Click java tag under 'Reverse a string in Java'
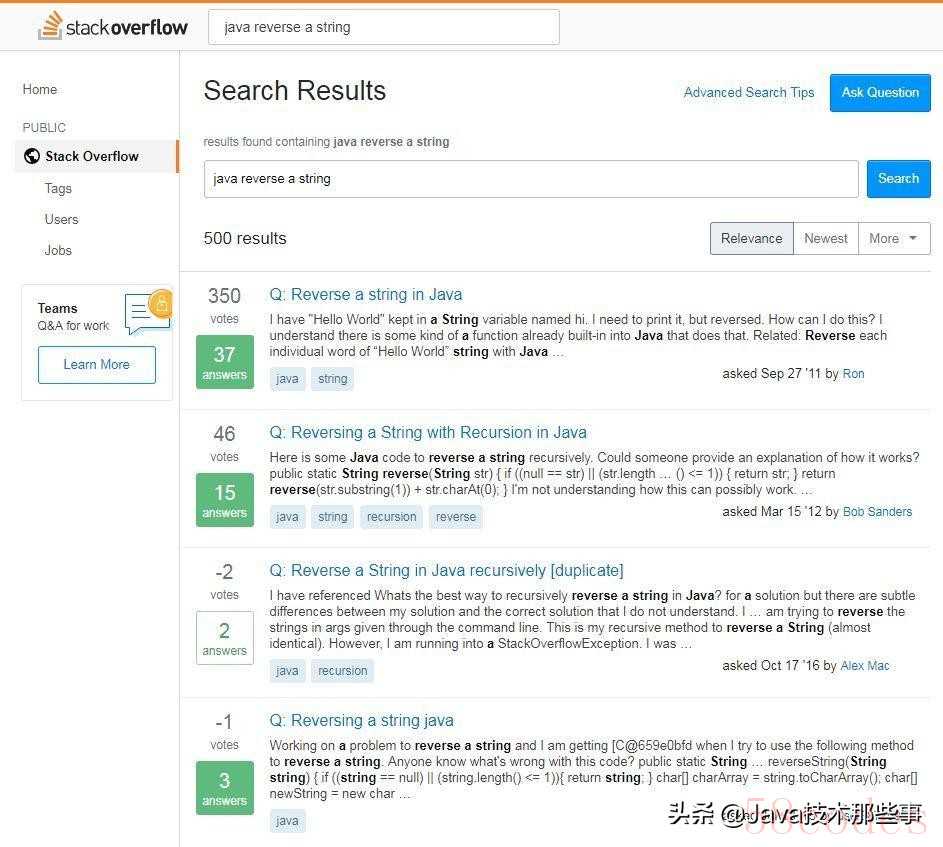 [287, 379]
